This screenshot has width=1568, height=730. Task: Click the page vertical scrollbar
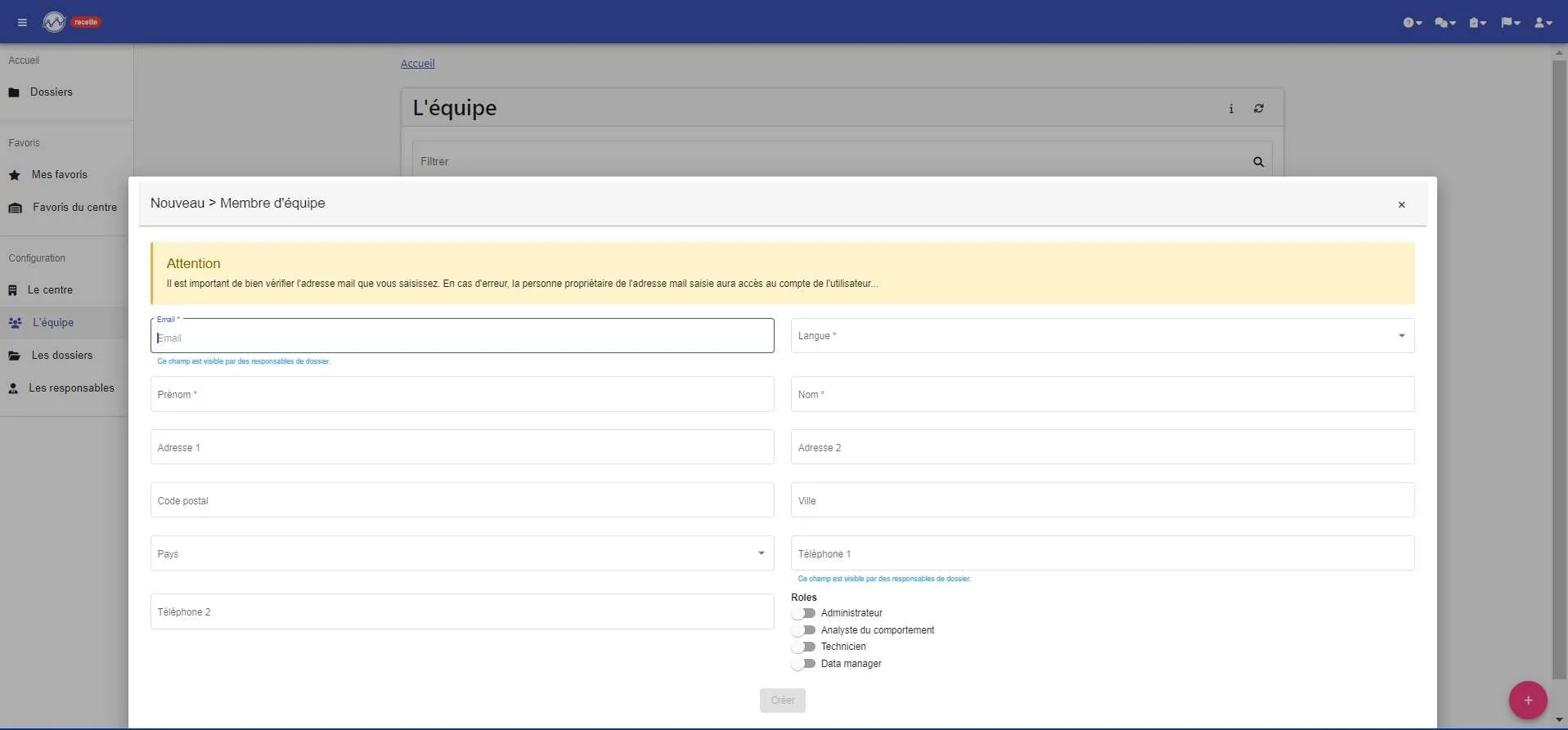(1559, 368)
